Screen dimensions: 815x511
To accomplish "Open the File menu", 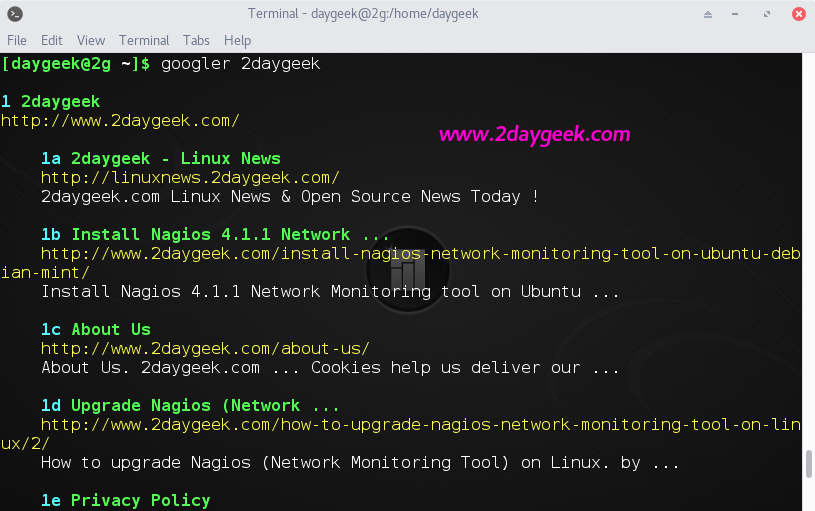I will click(x=17, y=41).
